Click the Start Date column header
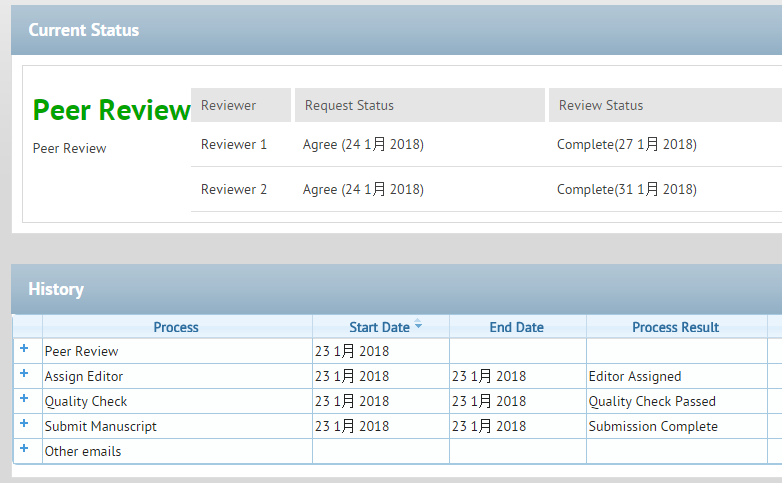This screenshot has width=782, height=483. (x=378, y=327)
